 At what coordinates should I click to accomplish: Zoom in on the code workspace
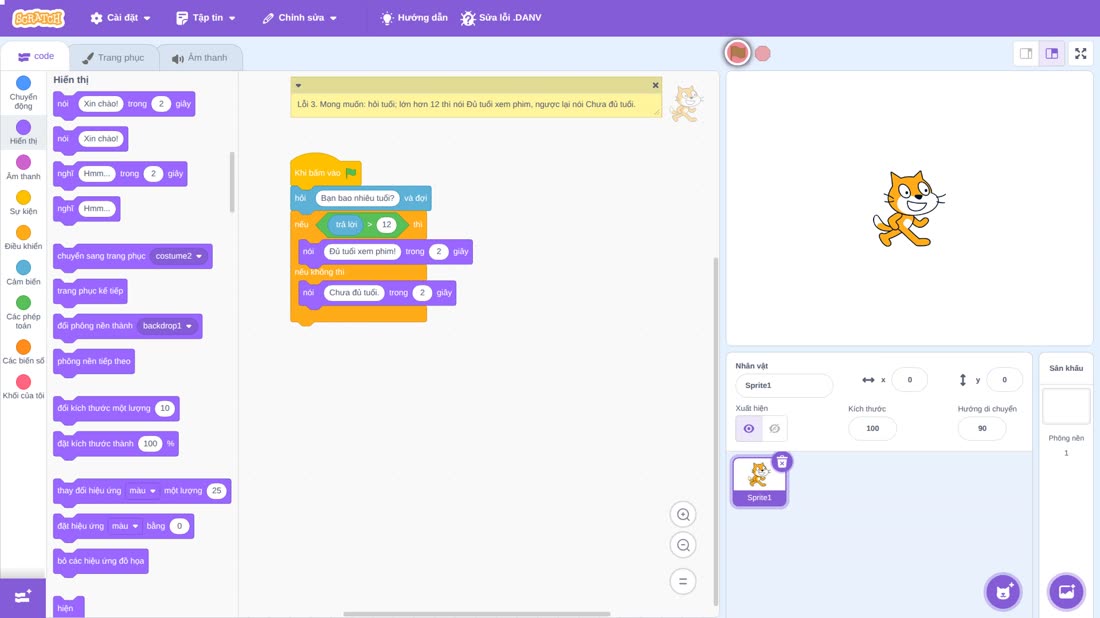[x=683, y=514]
